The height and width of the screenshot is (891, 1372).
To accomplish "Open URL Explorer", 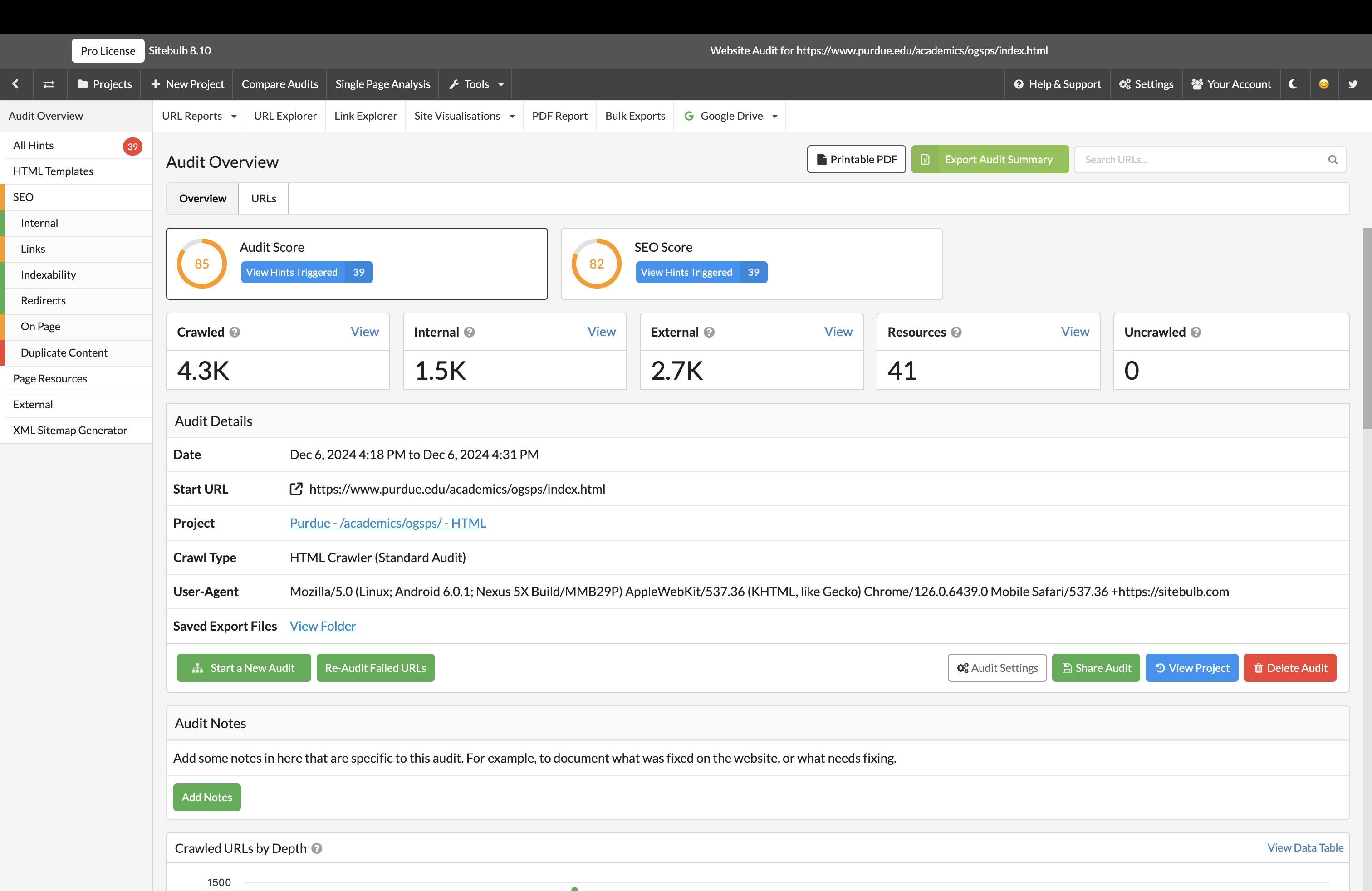I will pyautogui.click(x=285, y=116).
